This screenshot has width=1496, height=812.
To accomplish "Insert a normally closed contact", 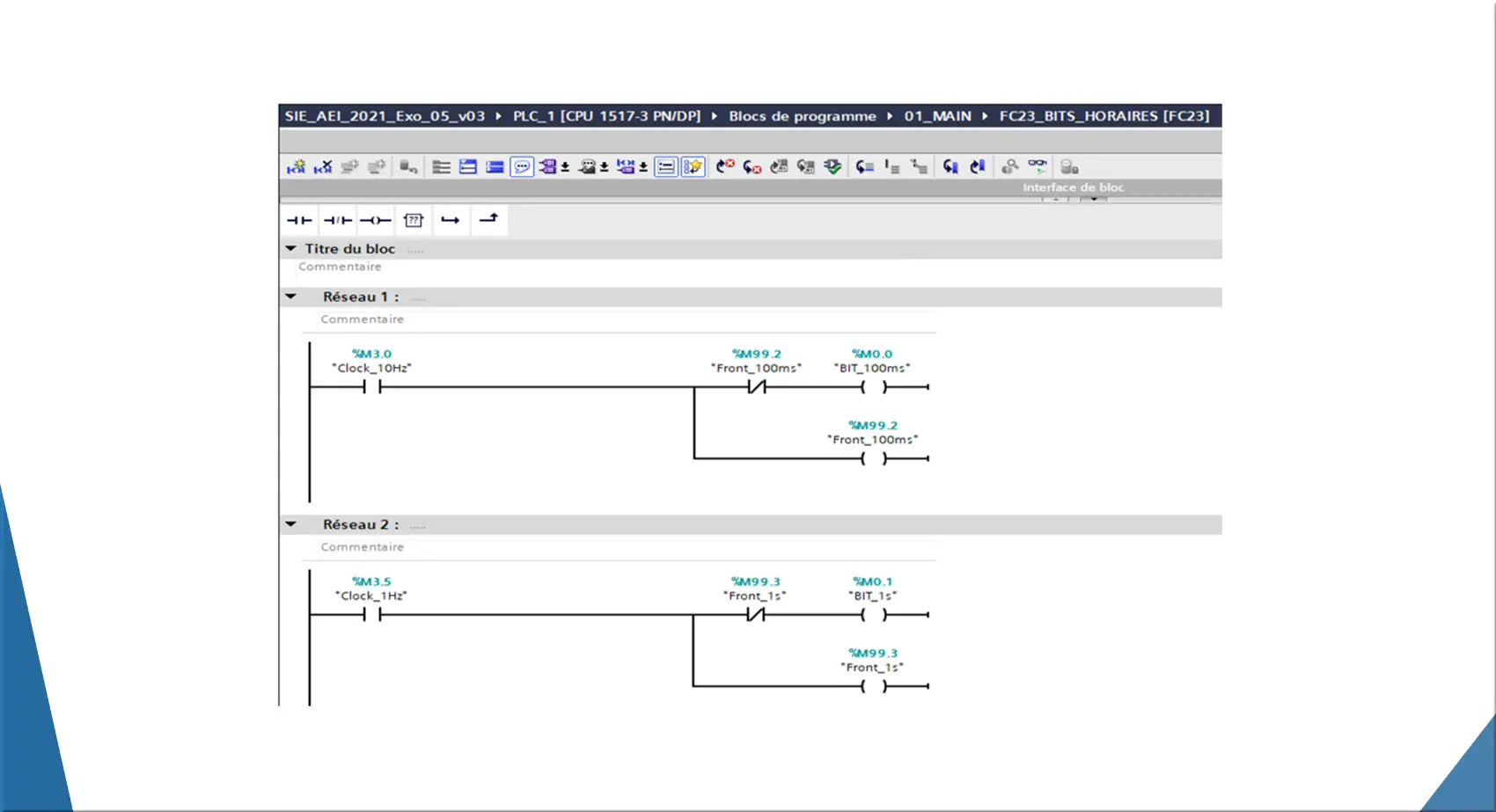I will [337, 220].
